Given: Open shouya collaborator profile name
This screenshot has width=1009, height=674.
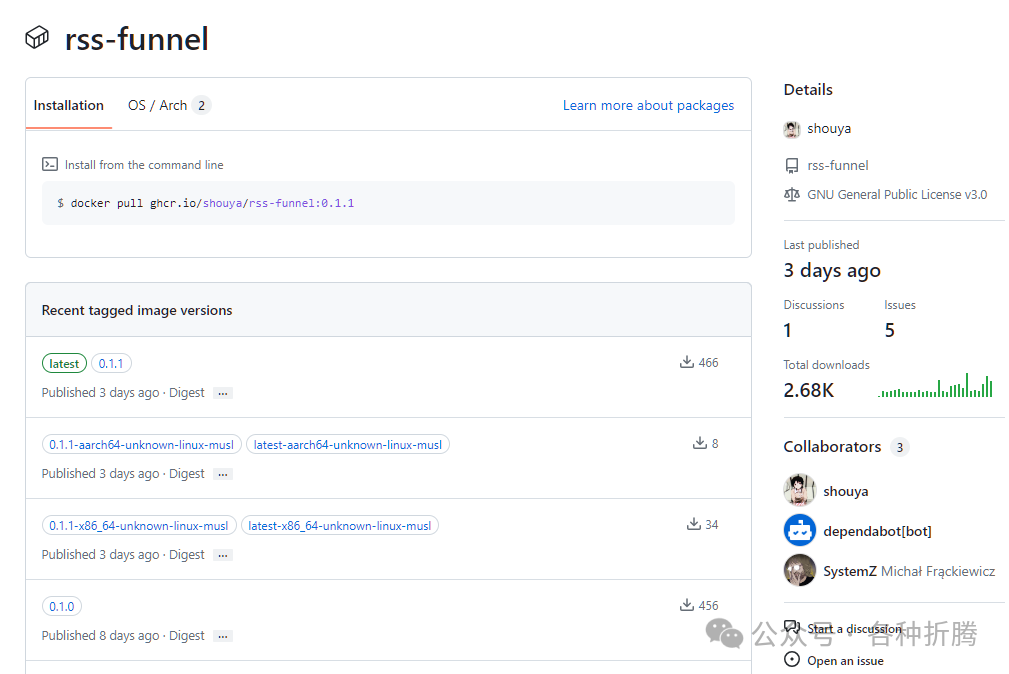Looking at the screenshot, I should [x=846, y=491].
